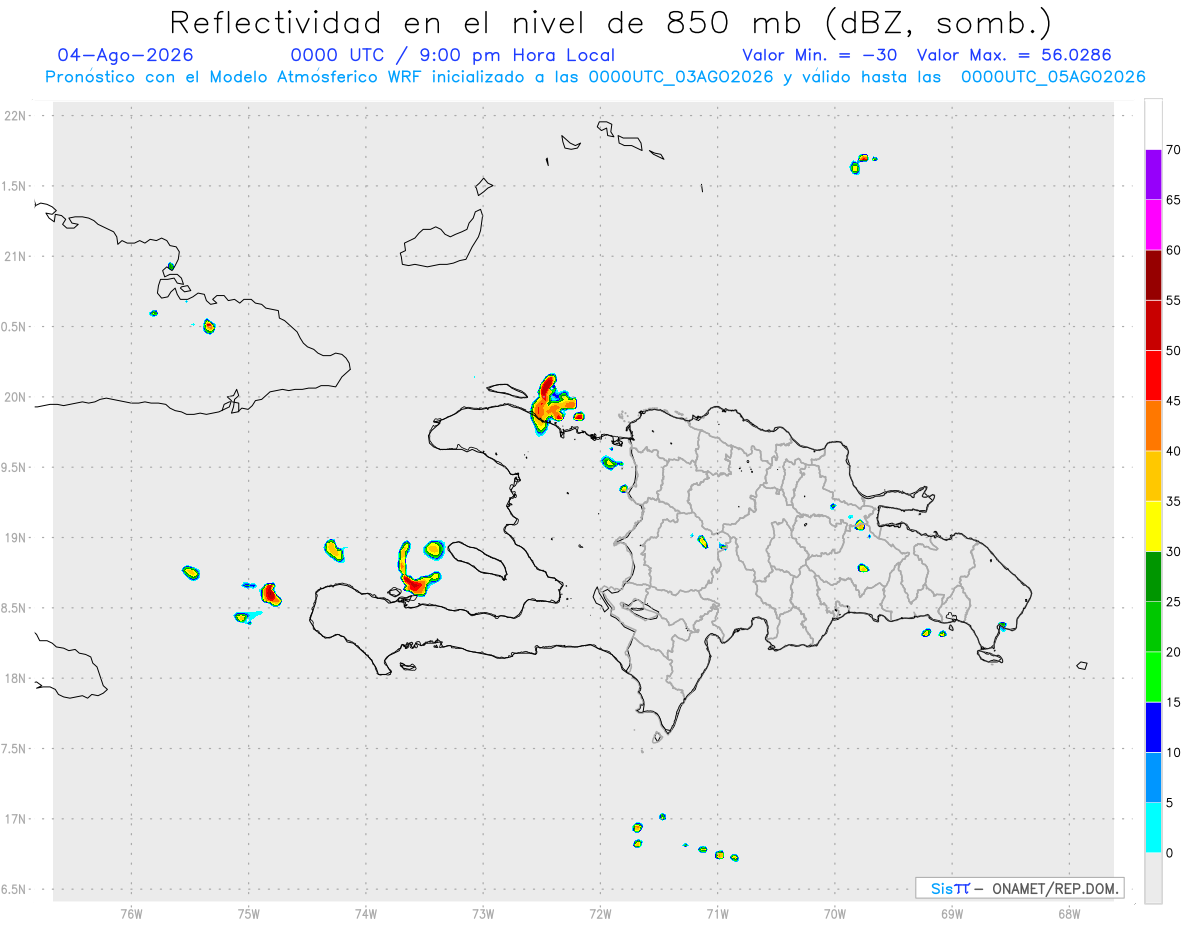Click the longitude axis label '70W'
Viewport: 1200px width, 927px height.
click(834, 913)
